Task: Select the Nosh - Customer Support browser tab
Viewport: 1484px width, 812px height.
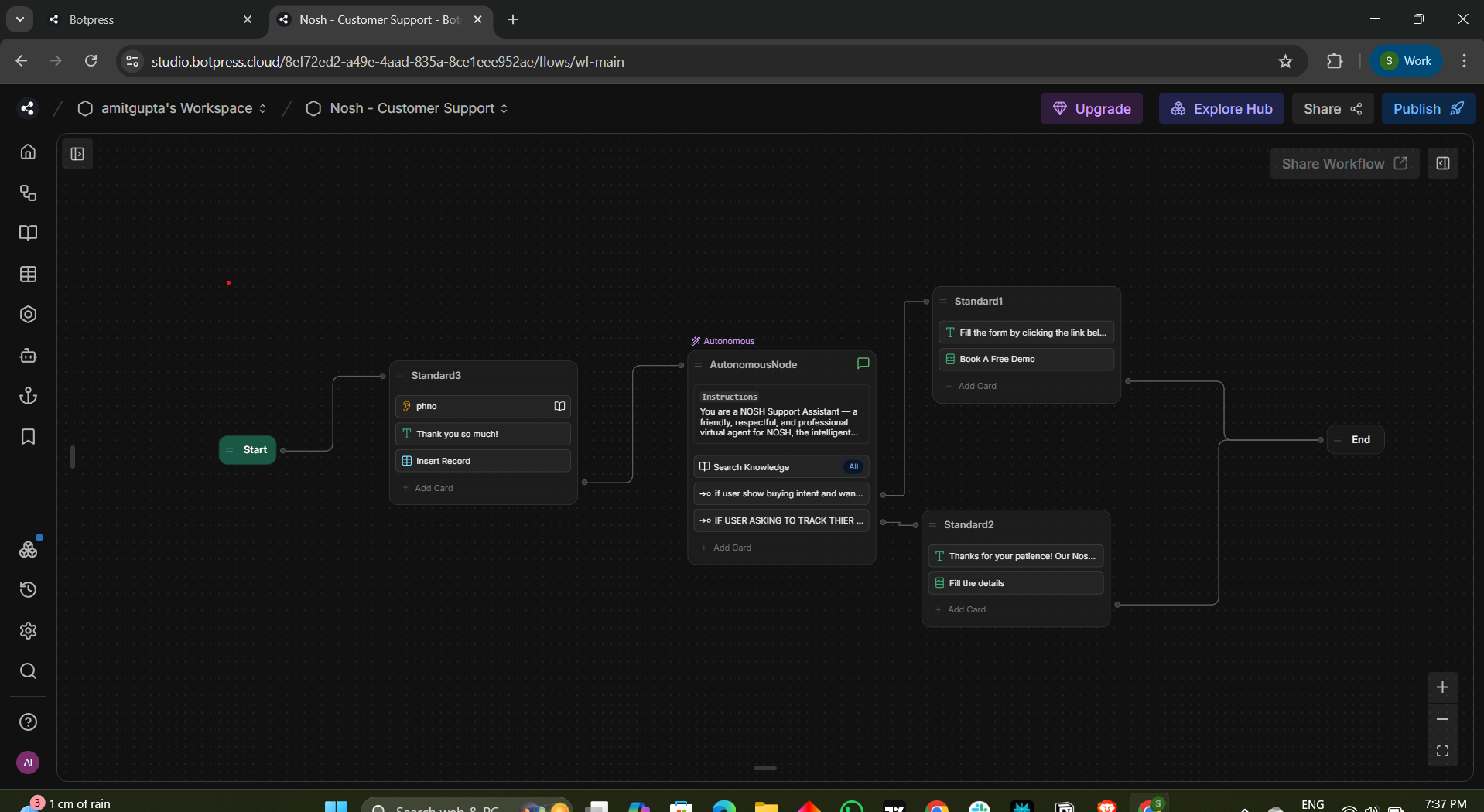Action: [381, 19]
